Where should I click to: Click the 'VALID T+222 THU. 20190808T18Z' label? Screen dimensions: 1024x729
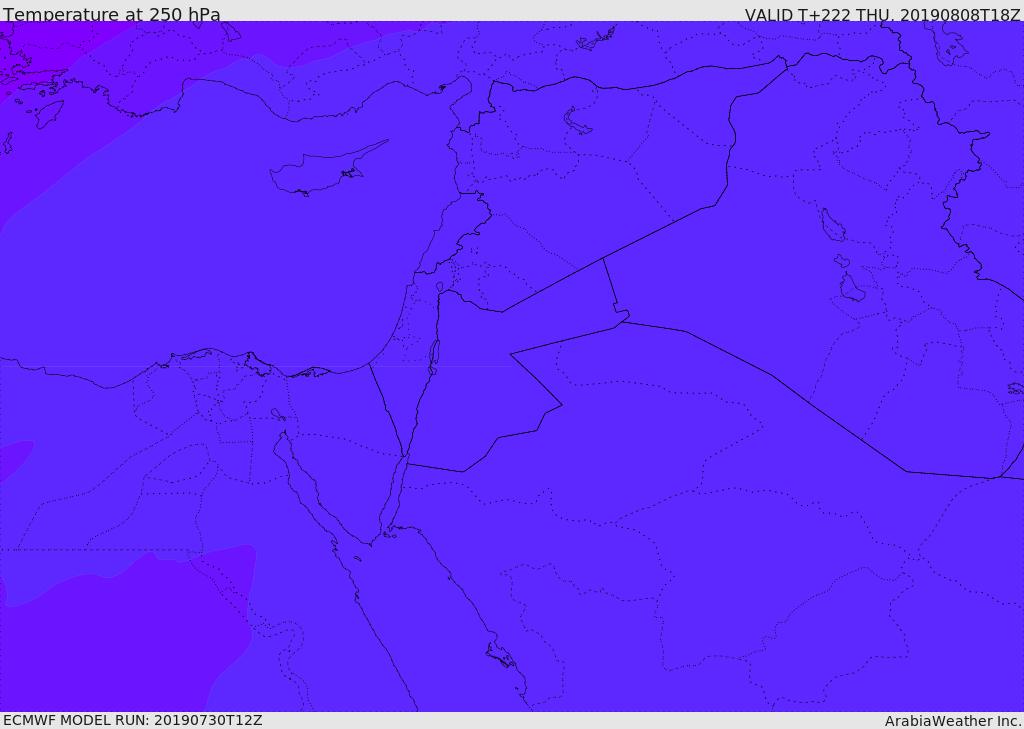(x=882, y=15)
